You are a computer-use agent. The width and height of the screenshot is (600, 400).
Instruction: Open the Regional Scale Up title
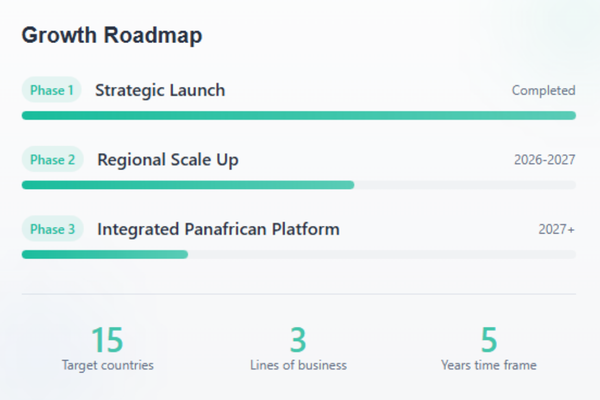(168, 160)
